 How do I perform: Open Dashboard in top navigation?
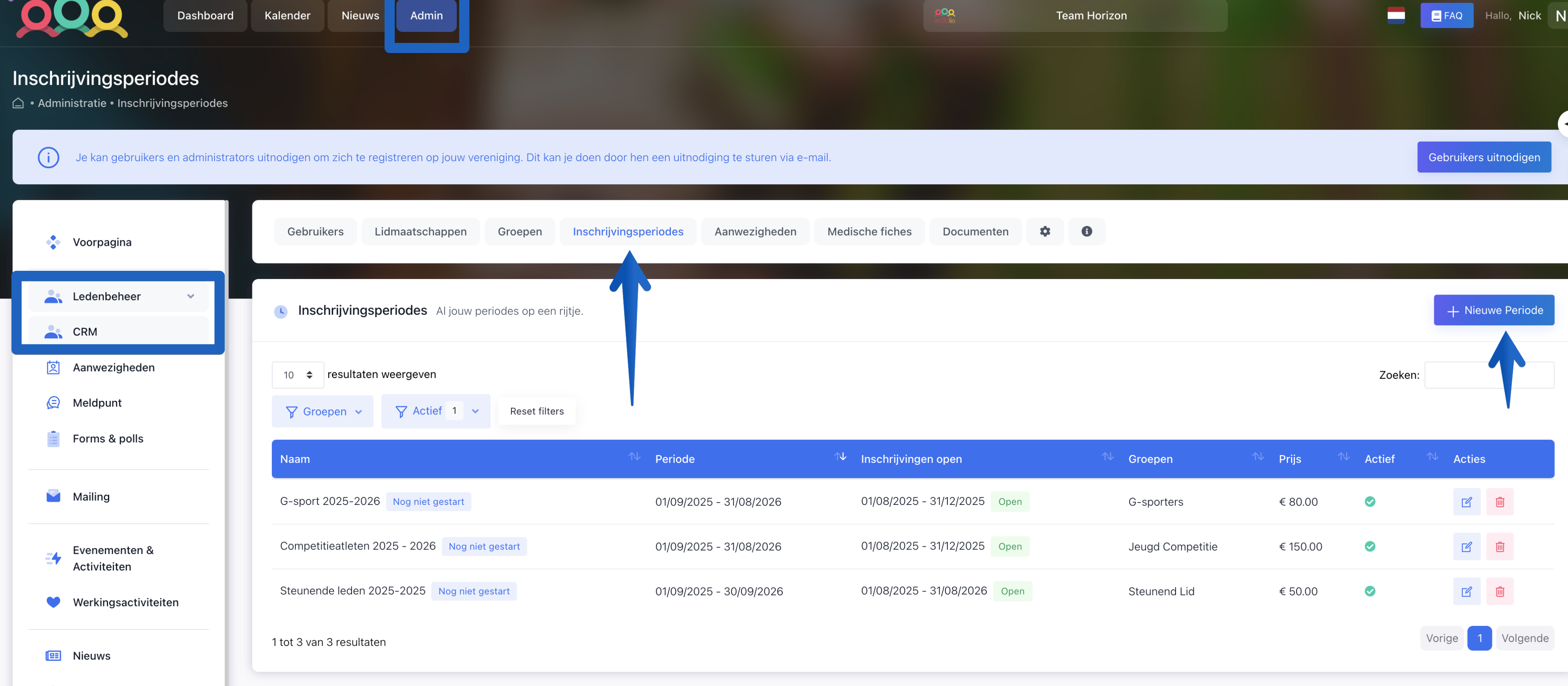(x=205, y=16)
